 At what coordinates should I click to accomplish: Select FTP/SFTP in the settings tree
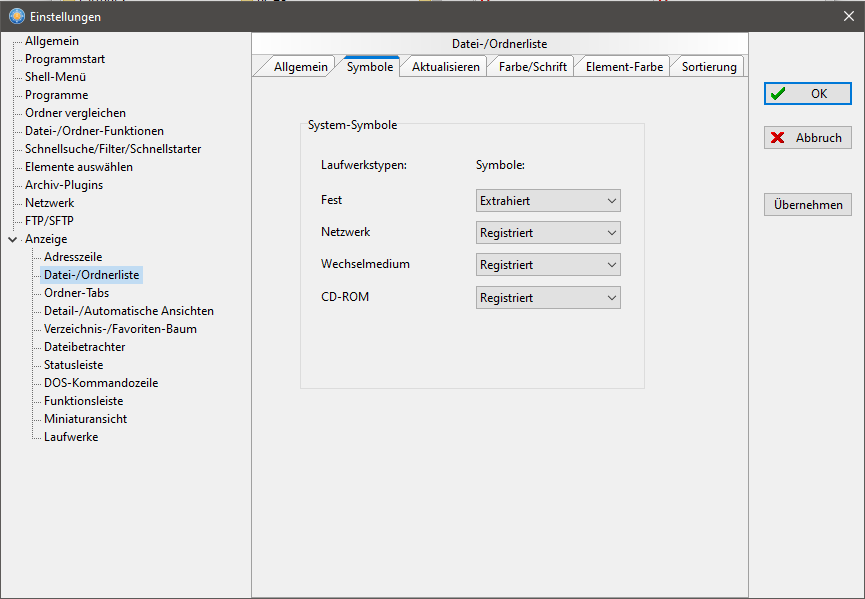(x=49, y=221)
